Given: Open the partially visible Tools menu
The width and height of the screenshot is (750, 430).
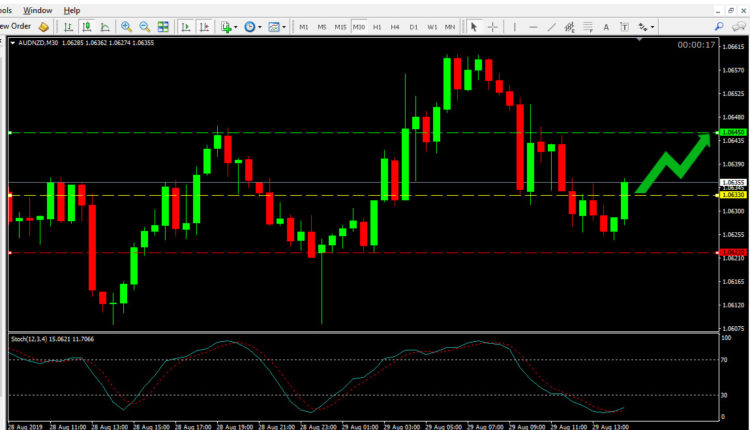Looking at the screenshot, I should coord(6,10).
